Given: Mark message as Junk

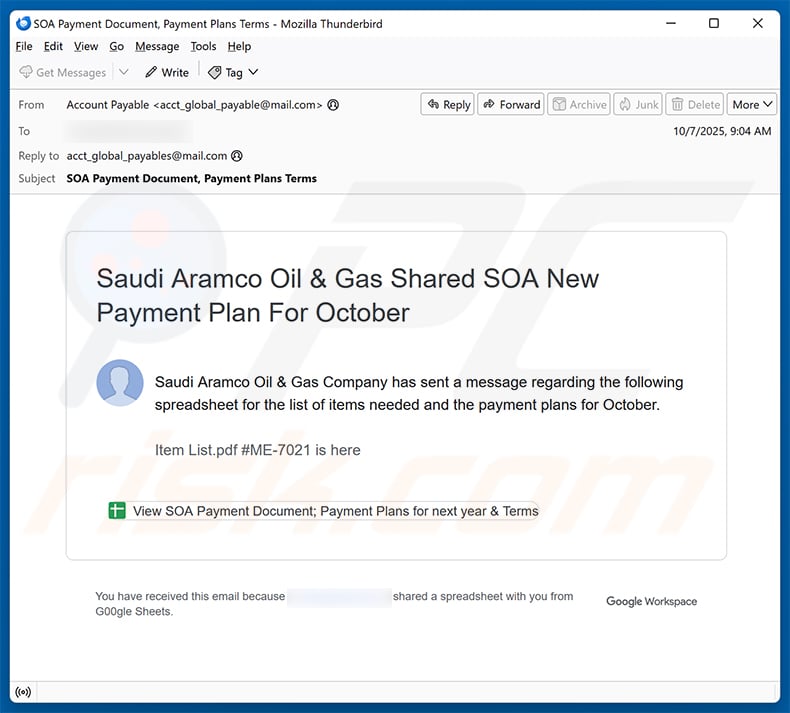Looking at the screenshot, I should (637, 104).
